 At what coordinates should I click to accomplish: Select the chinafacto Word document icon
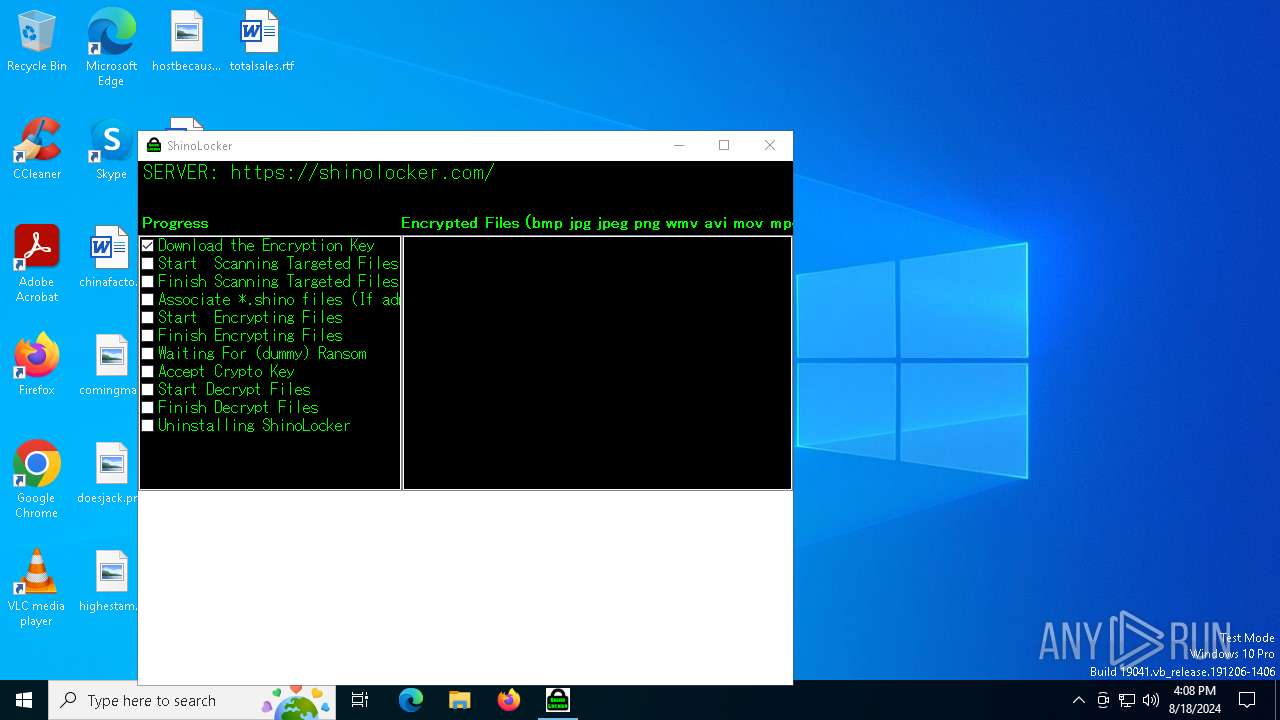109,258
